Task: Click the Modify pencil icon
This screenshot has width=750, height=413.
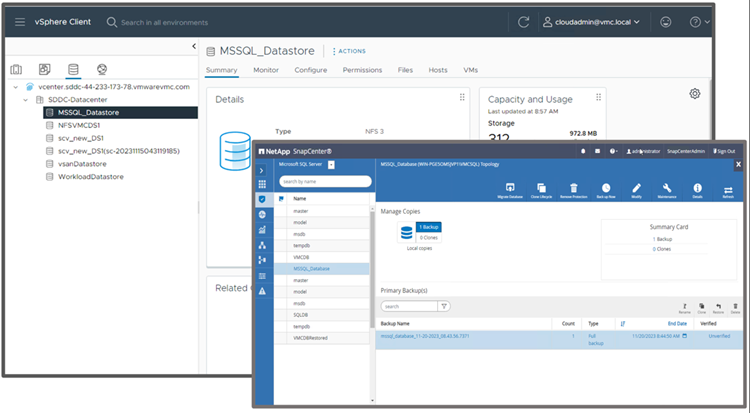Action: click(637, 188)
